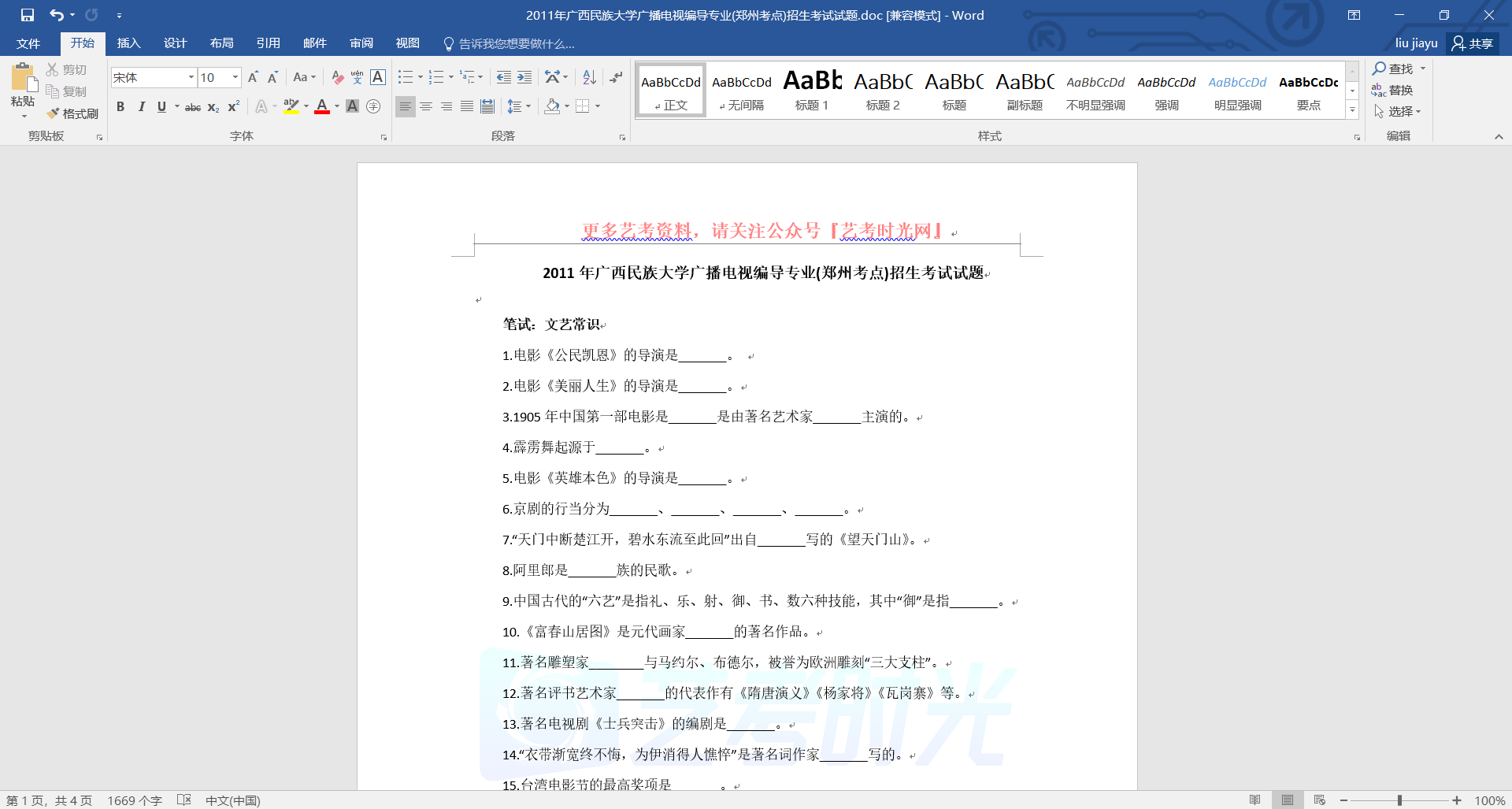Click the Undo arrow icon
Viewport: 1512px width, 809px height.
click(x=57, y=15)
